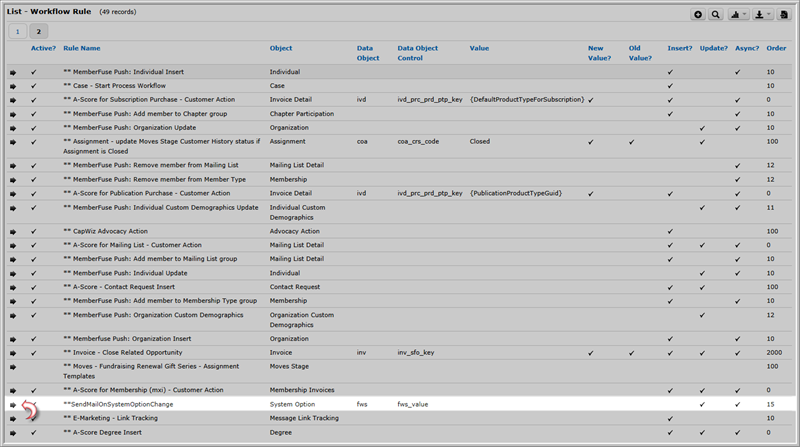
Task: Open arrow for Moves Fundraising Renewal Gift Series
Action: pos(13,367)
